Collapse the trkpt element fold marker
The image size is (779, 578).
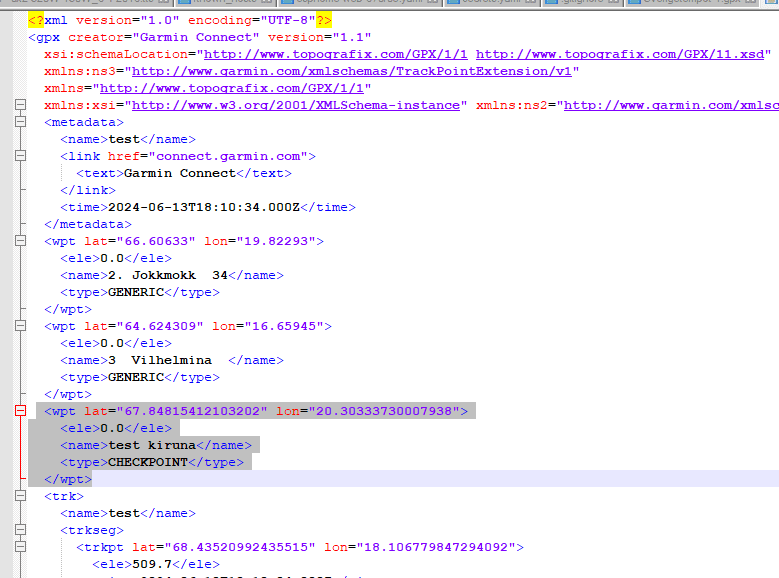pos(20,547)
